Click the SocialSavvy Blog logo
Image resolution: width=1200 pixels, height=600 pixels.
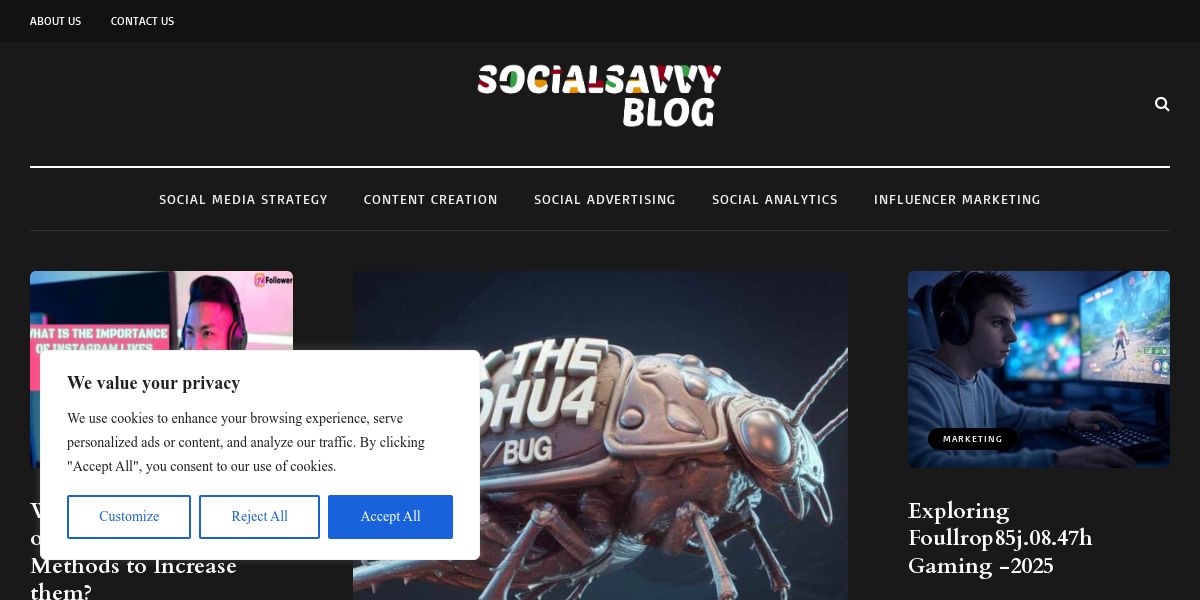coord(599,96)
